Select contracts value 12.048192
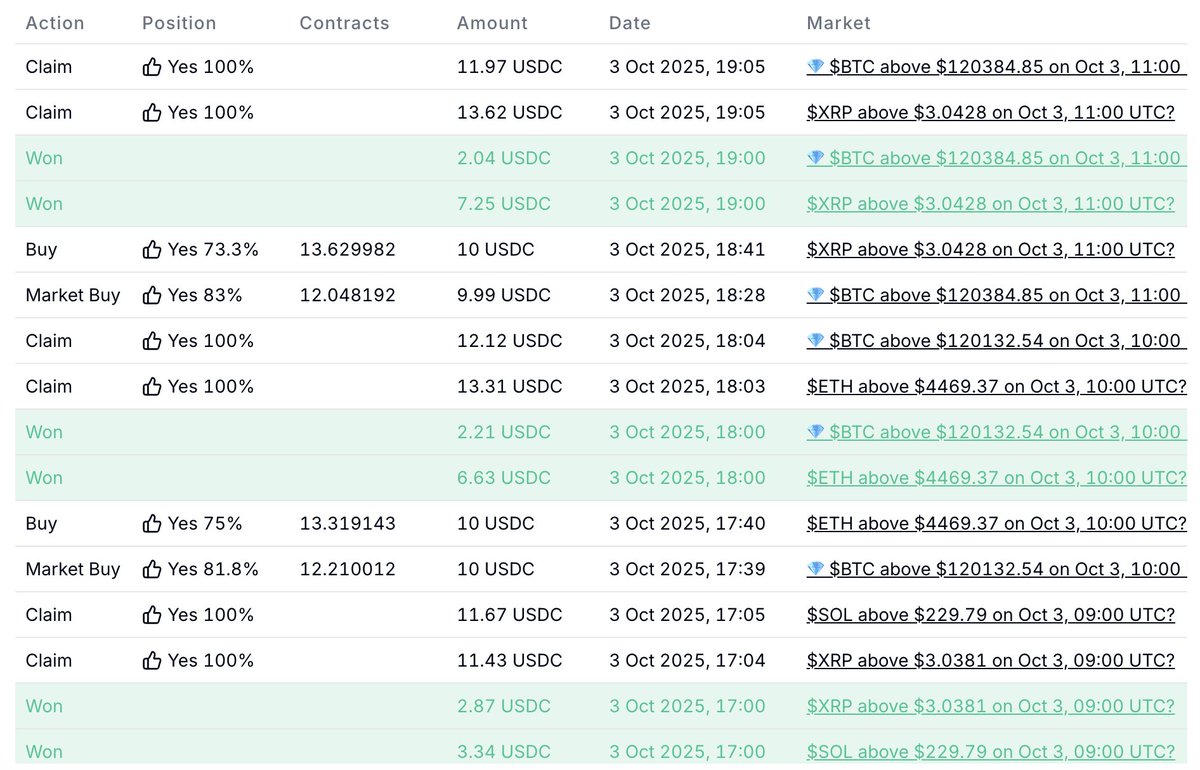This screenshot has height=770, width=1200. pyautogui.click(x=348, y=295)
